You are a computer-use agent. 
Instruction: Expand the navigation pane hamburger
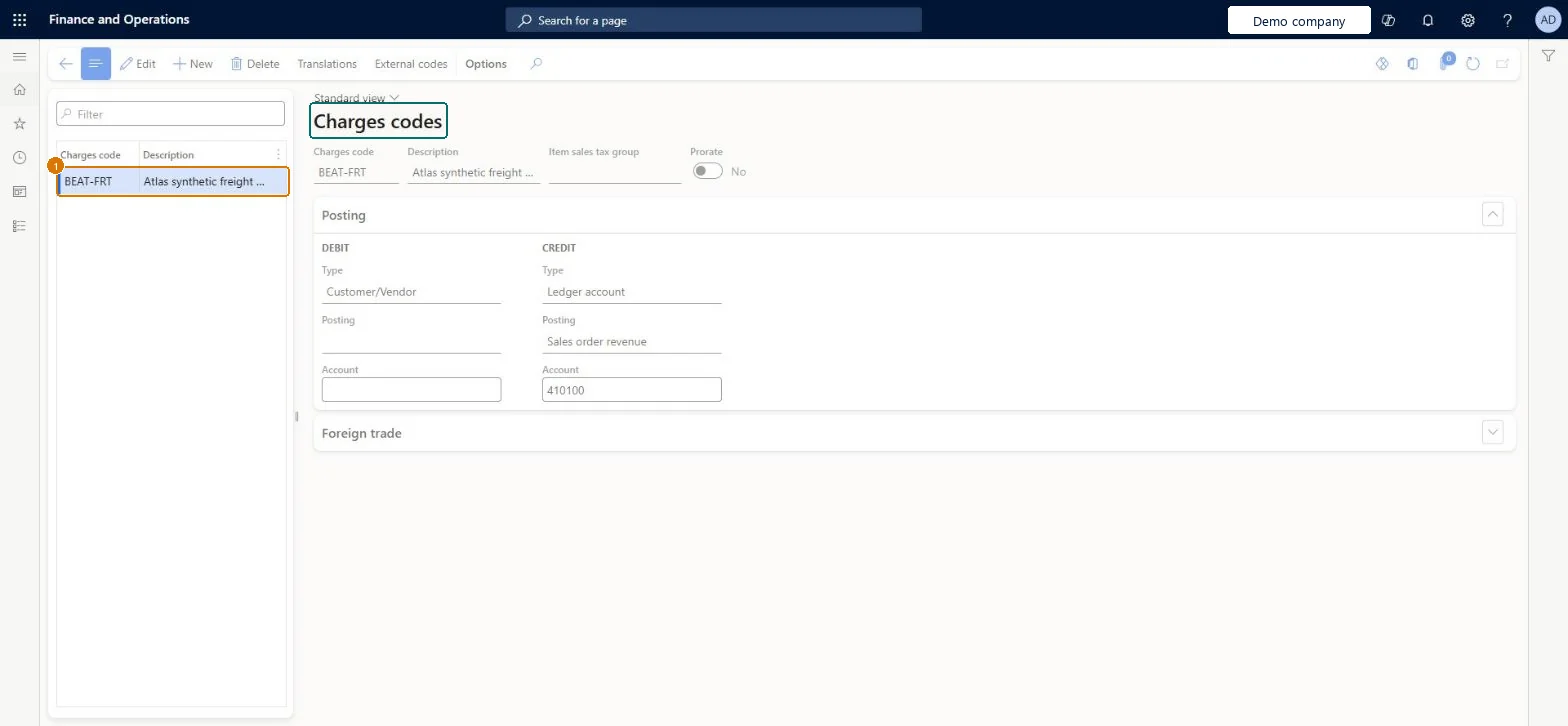(x=19, y=57)
